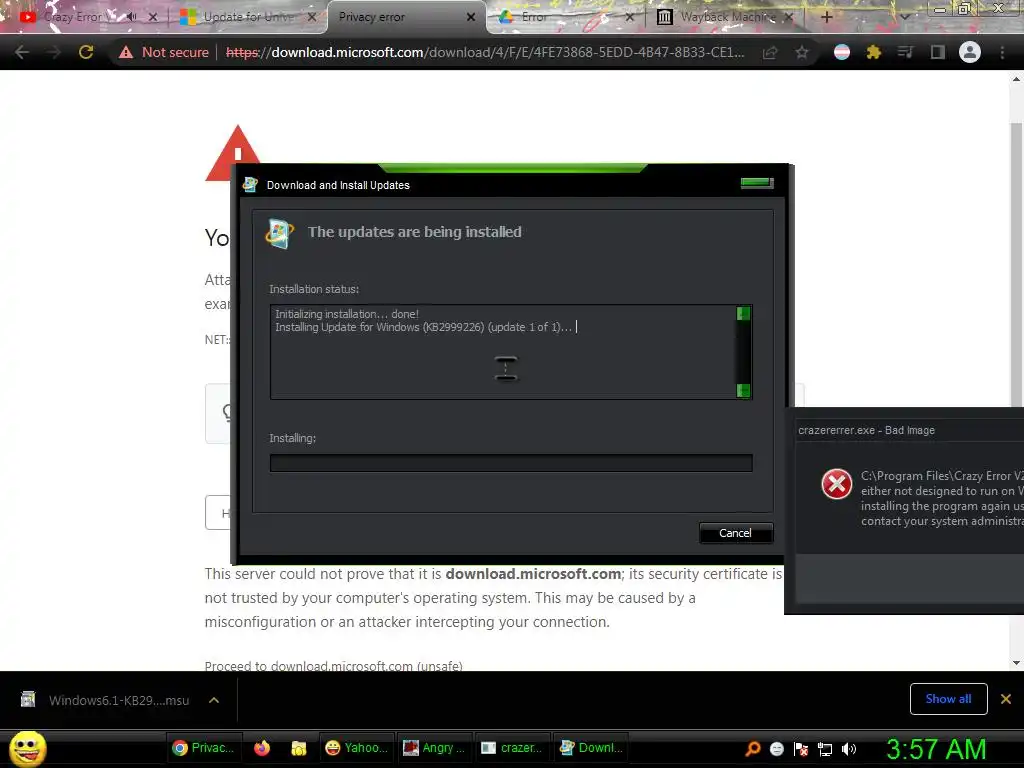Viewport: 1024px width, 768px height.
Task: Open the Chrome three-dot menu
Action: (1002, 52)
